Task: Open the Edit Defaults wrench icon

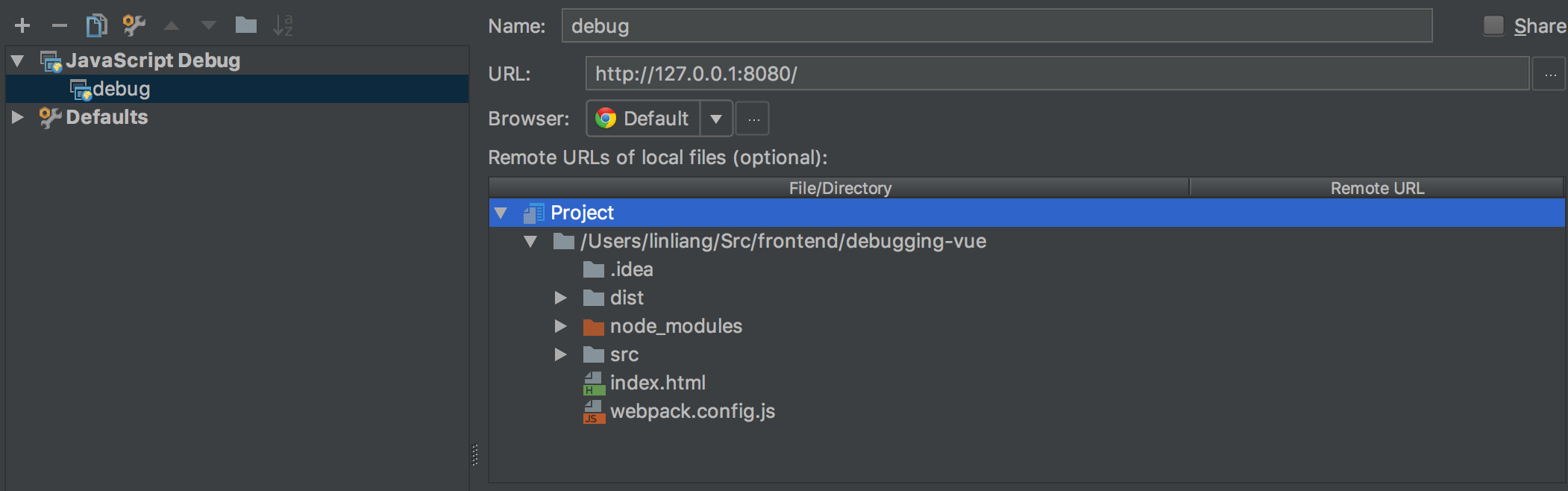Action: coord(134,26)
